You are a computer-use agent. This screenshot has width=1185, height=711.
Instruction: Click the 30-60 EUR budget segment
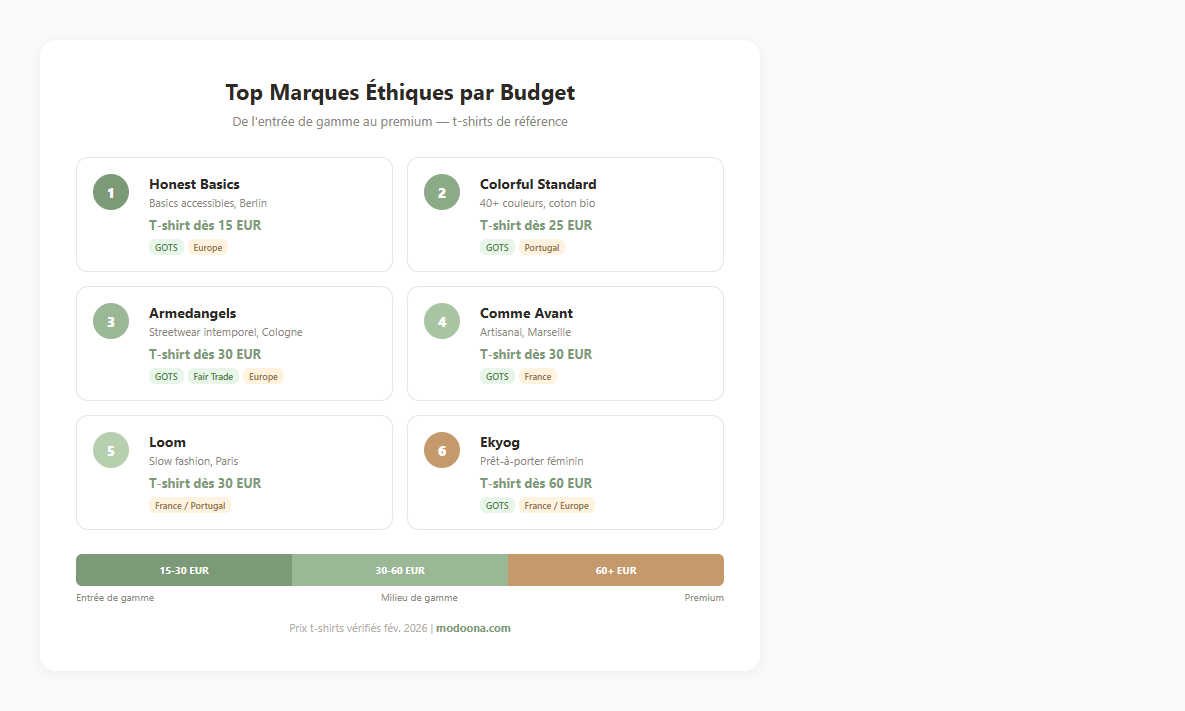400,570
